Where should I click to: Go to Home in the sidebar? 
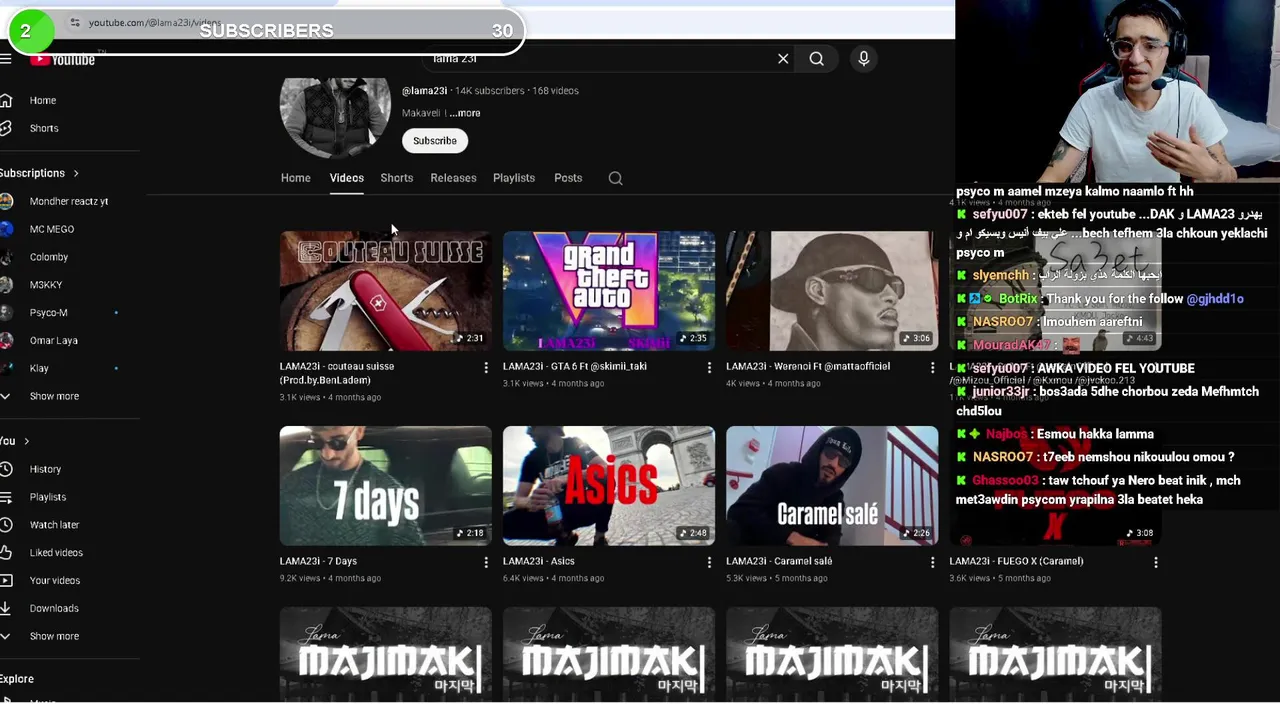point(42,100)
